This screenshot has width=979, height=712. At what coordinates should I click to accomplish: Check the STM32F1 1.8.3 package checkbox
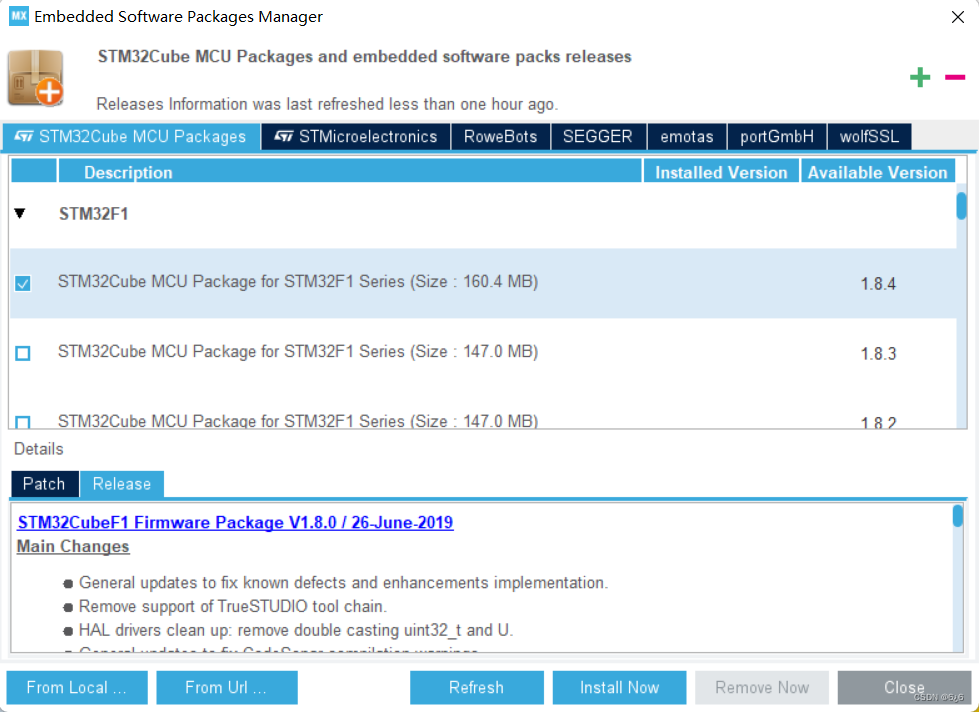pyautogui.click(x=23, y=354)
